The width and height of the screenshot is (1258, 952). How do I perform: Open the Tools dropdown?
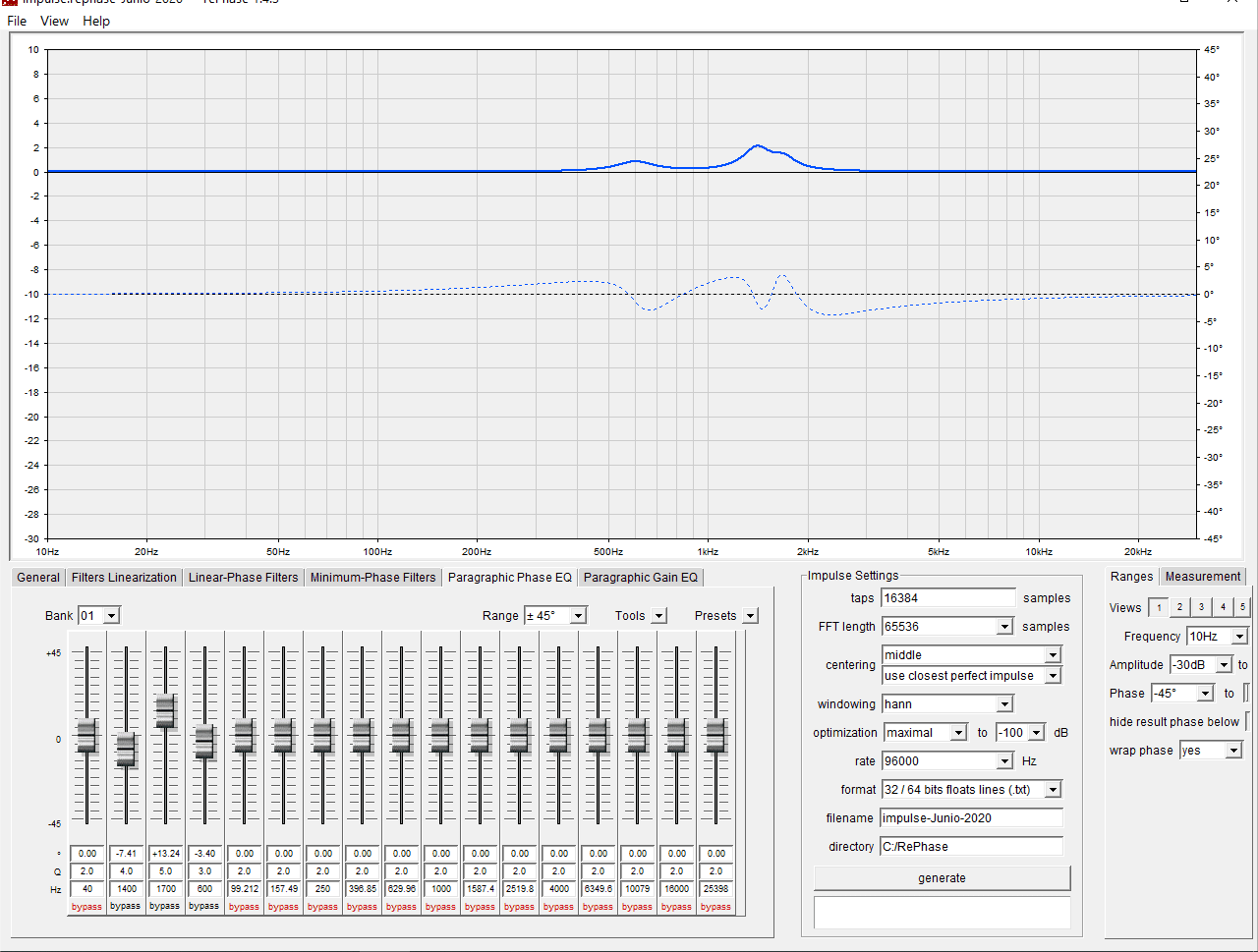(x=658, y=616)
